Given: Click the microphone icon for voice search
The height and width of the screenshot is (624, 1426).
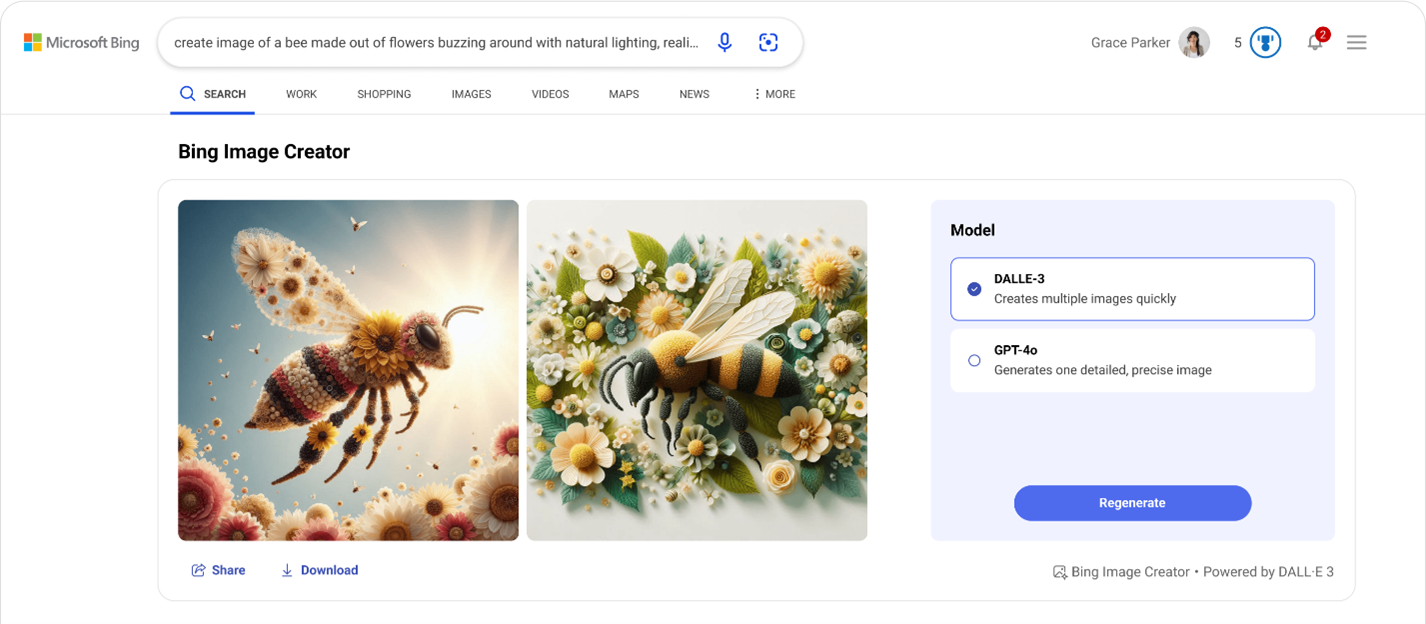Looking at the screenshot, I should (x=724, y=42).
